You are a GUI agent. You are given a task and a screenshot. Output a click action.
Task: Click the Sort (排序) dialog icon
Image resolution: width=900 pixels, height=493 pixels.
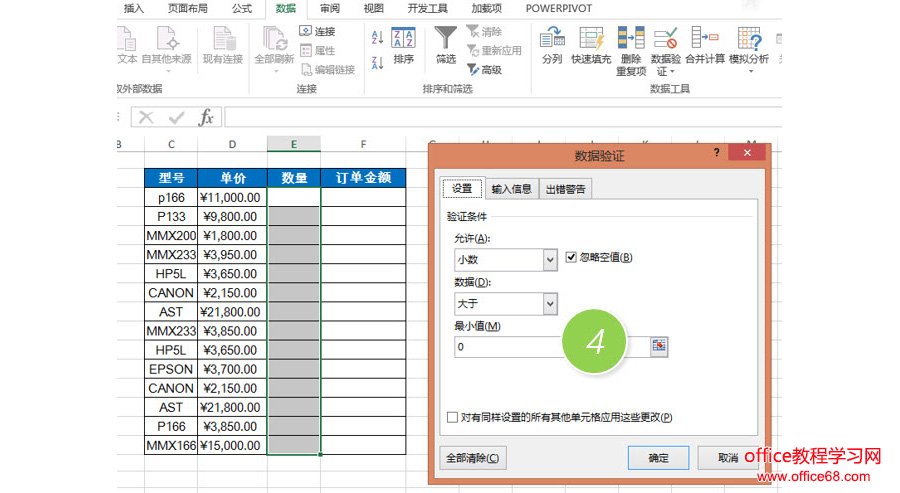click(403, 38)
